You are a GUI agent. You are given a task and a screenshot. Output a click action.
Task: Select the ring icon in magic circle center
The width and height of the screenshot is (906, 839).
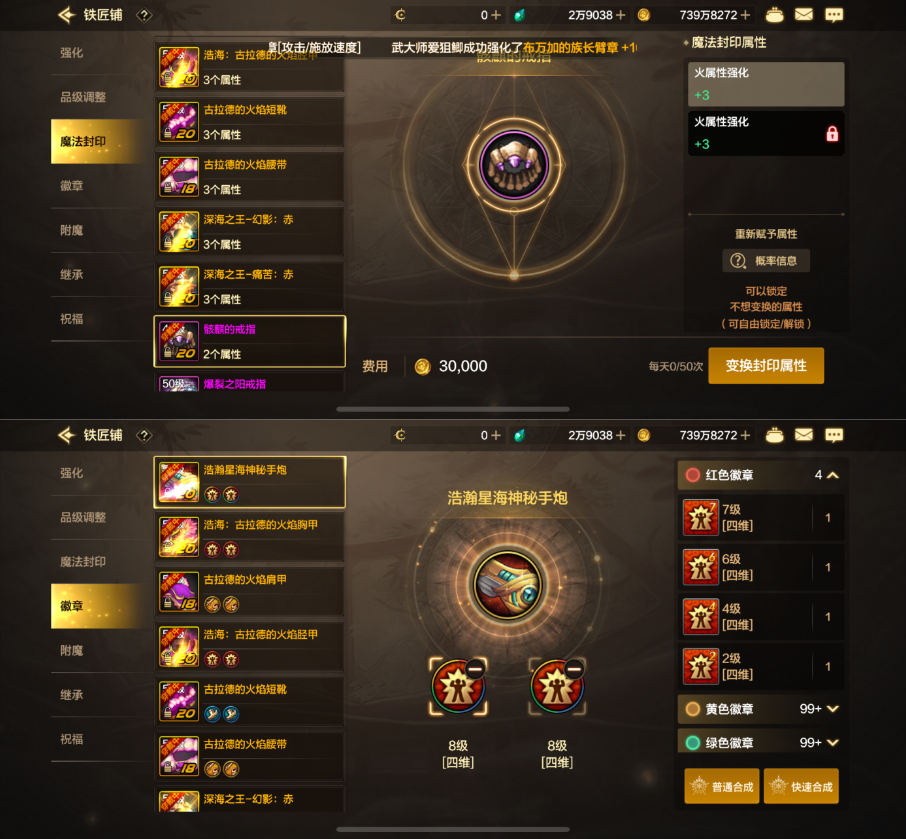pos(514,165)
